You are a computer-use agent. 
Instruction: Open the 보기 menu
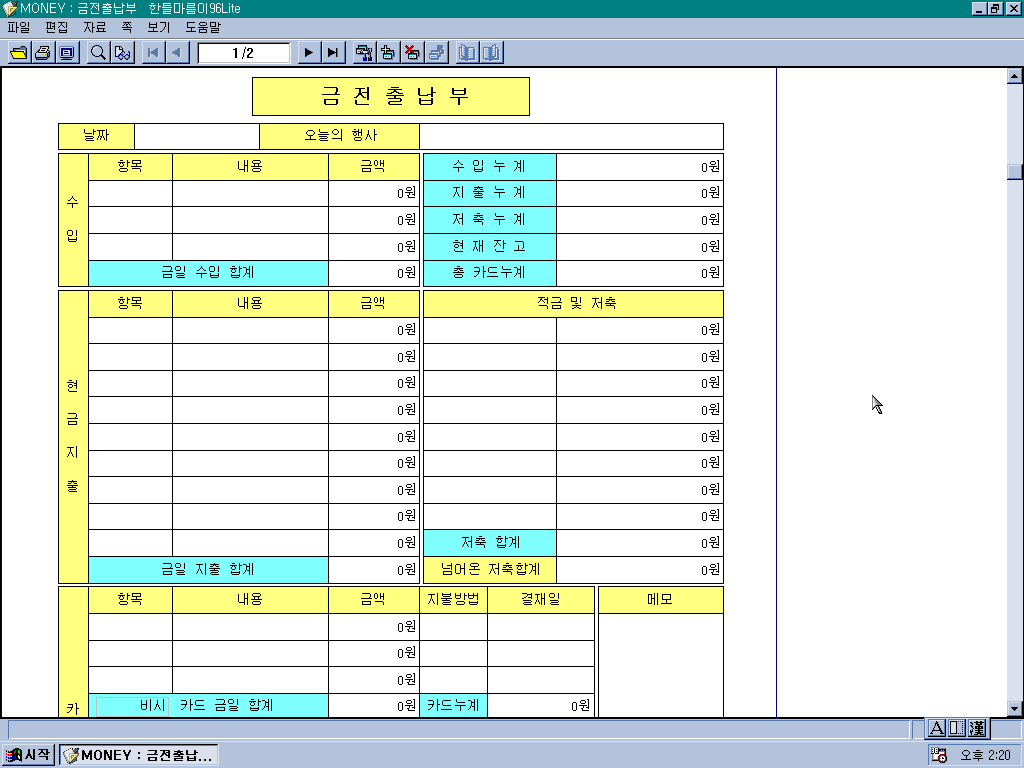click(x=159, y=27)
